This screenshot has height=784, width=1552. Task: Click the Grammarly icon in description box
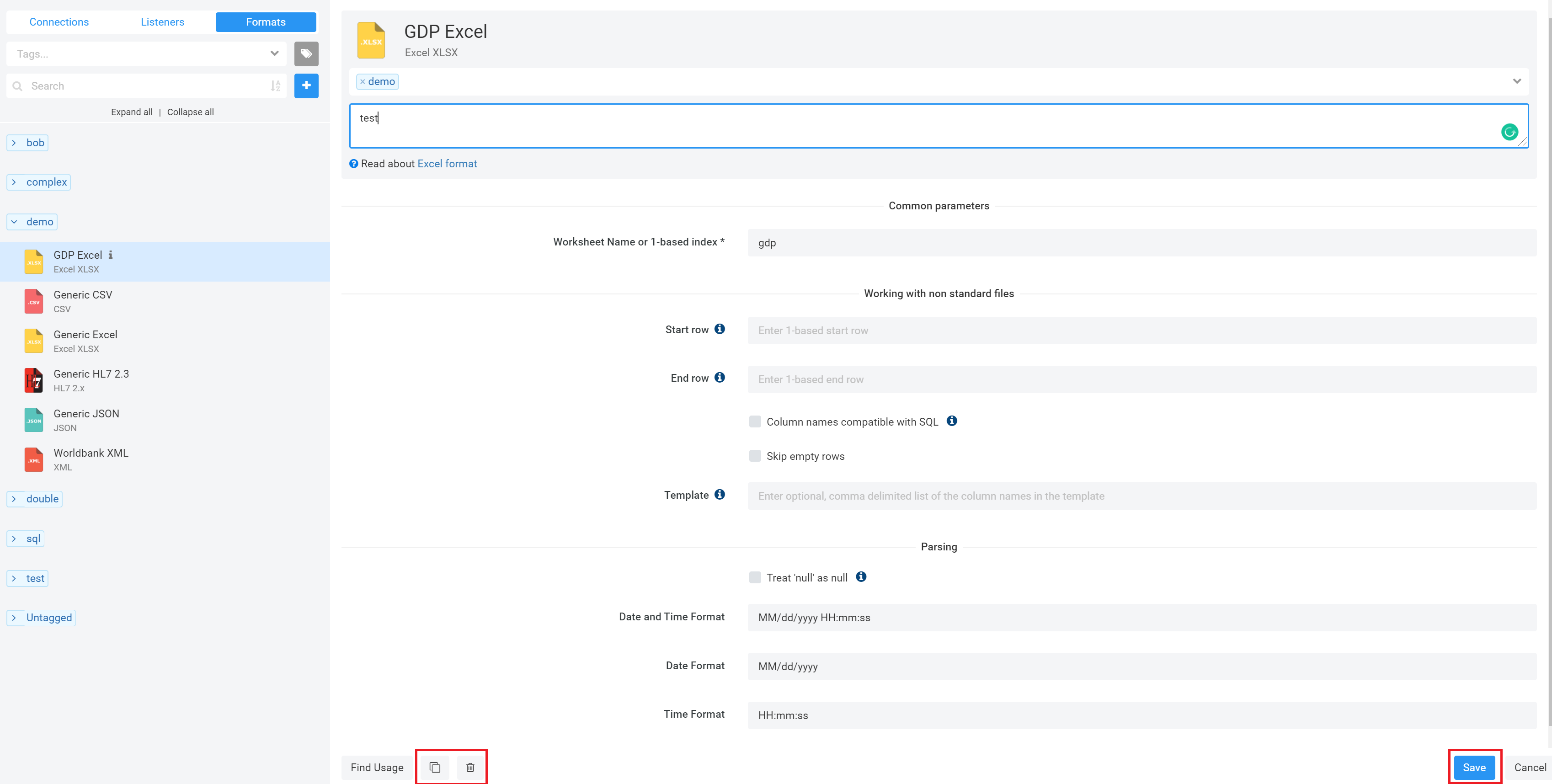[x=1509, y=132]
